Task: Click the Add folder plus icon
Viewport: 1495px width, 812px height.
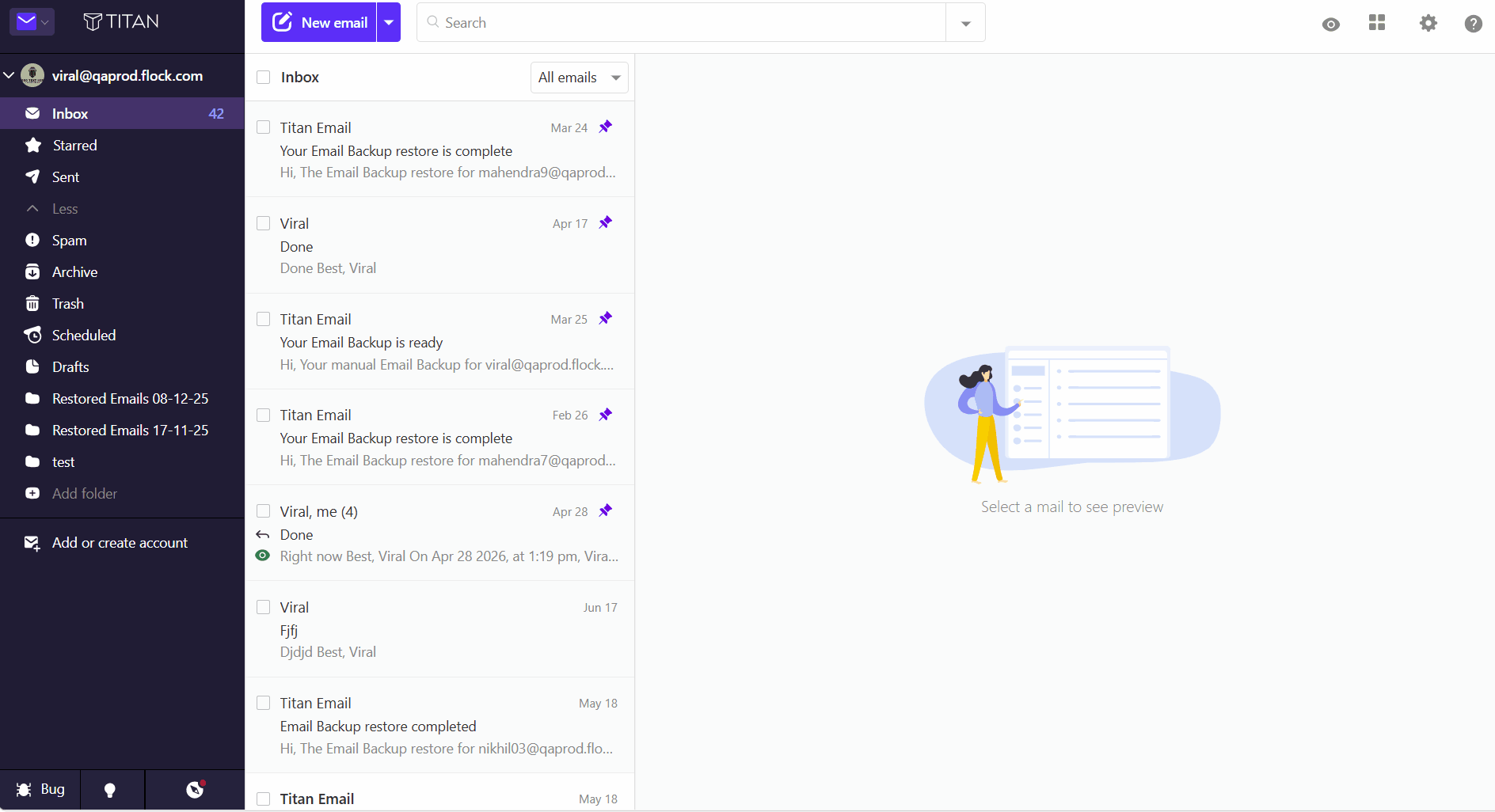Action: tap(32, 493)
